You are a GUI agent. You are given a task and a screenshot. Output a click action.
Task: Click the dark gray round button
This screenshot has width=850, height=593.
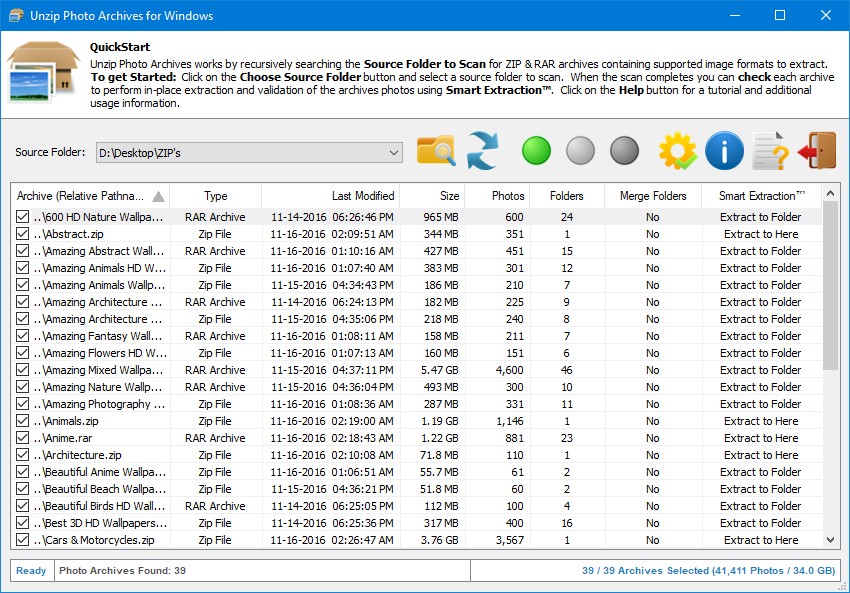(x=625, y=152)
